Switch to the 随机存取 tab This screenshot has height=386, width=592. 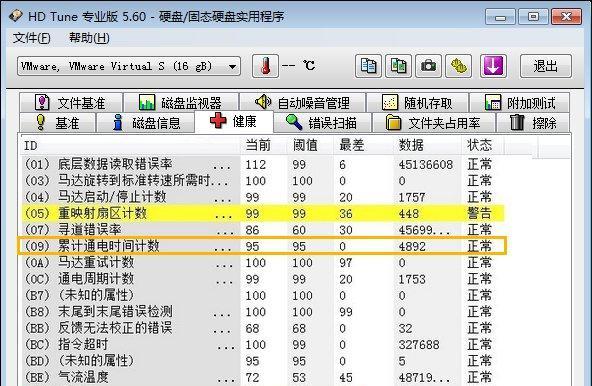point(418,102)
